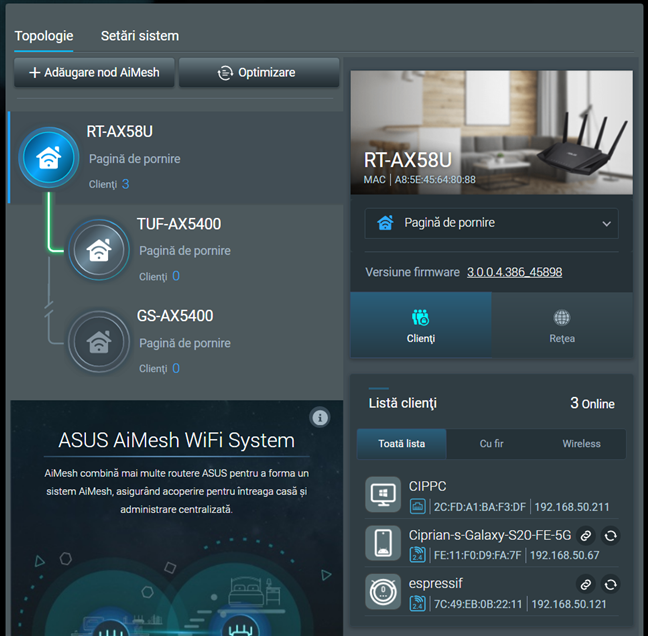Viewport: 648px width, 636px height.
Task: Click the link icon for Ciprian-s-Galaxy-S20-FE-5G
Action: (586, 536)
